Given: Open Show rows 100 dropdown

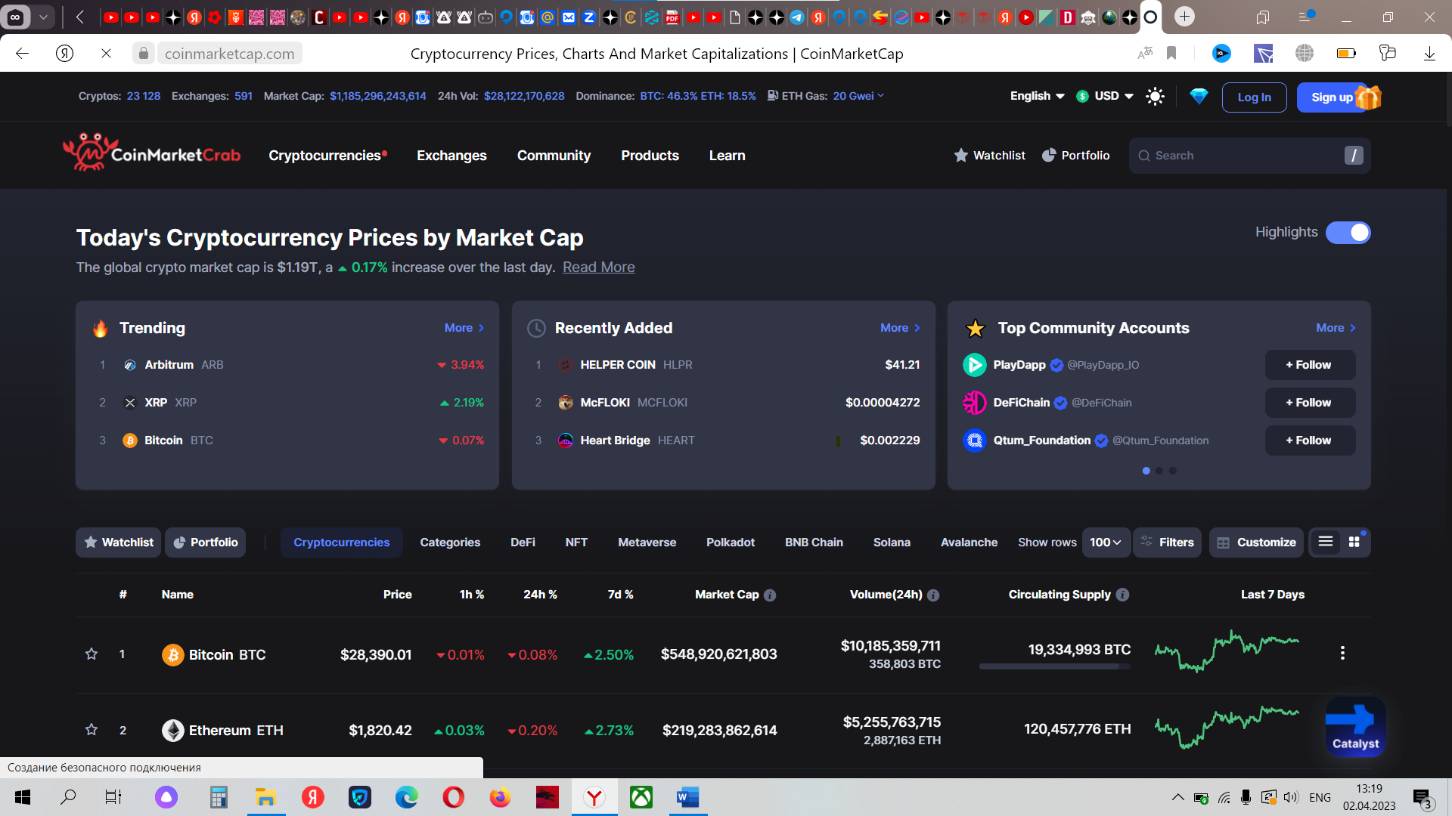Looking at the screenshot, I should coord(1105,542).
